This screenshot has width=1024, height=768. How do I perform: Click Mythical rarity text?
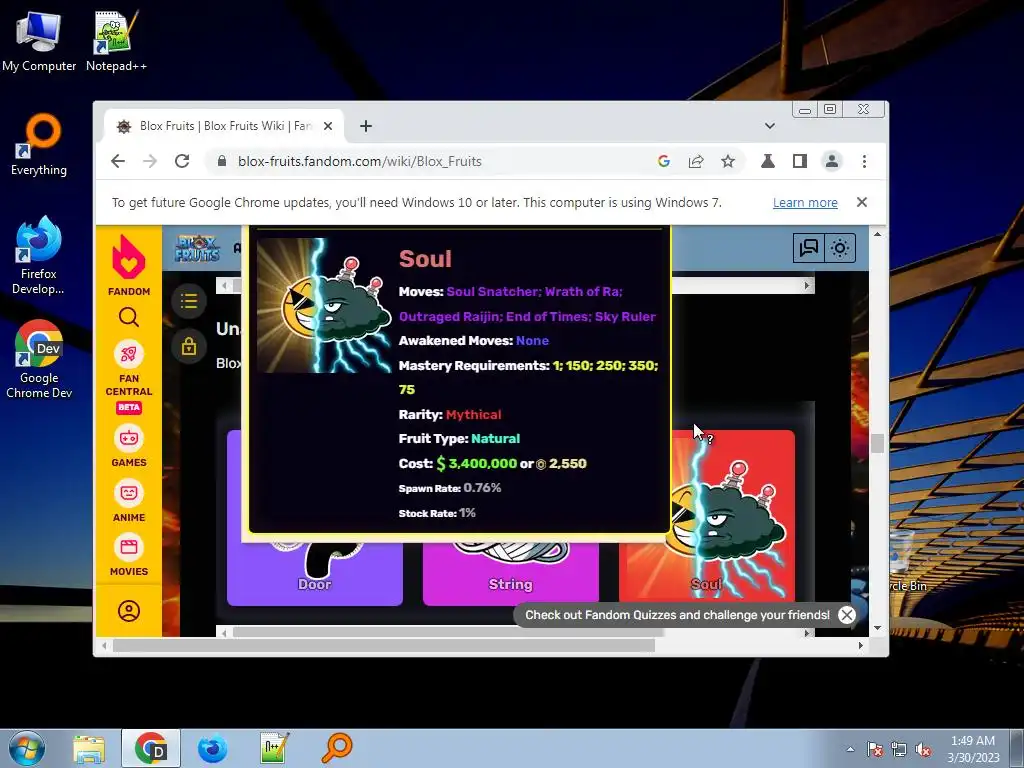point(473,415)
